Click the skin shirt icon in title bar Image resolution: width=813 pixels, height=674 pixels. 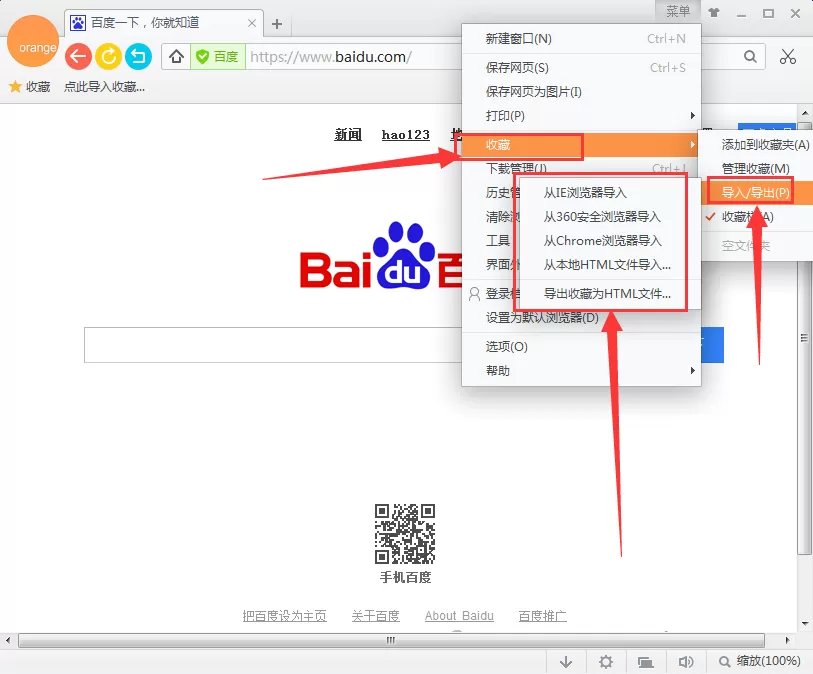714,13
